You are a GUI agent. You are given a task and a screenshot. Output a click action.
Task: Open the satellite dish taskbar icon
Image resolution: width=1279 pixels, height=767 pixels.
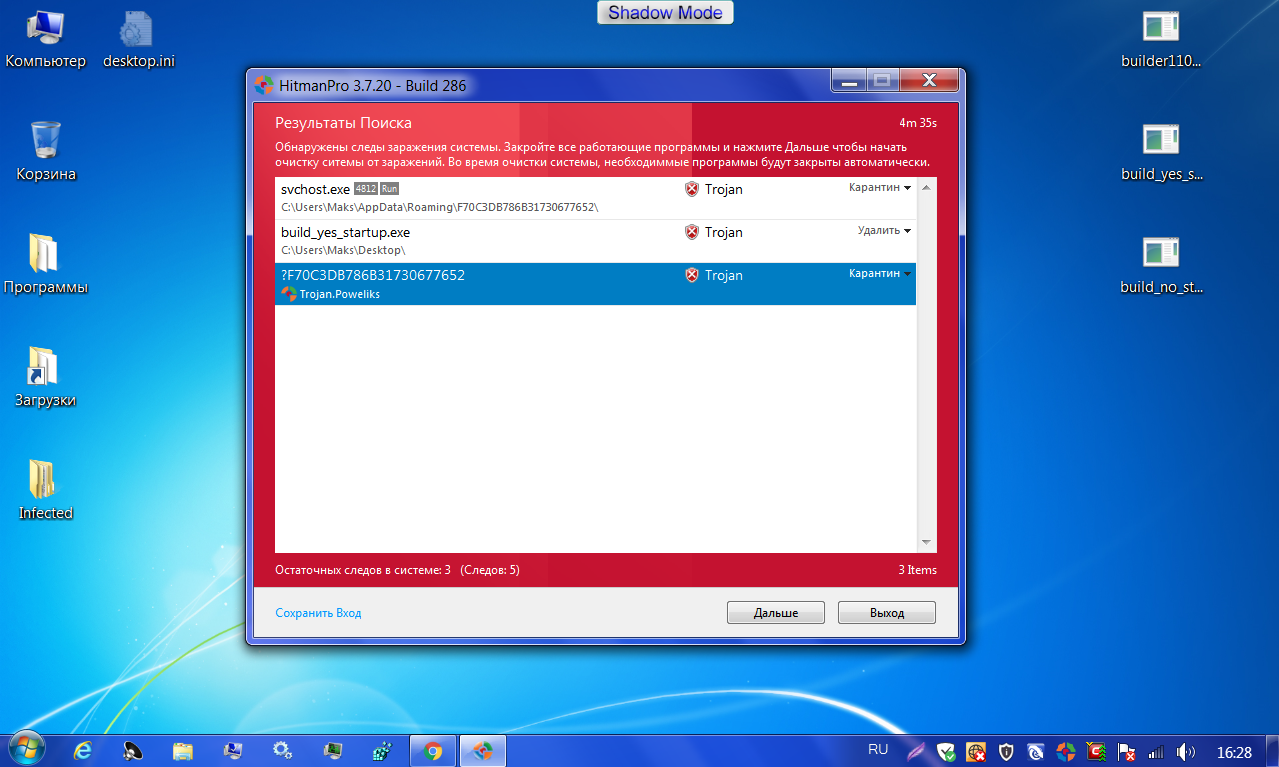click(x=133, y=750)
